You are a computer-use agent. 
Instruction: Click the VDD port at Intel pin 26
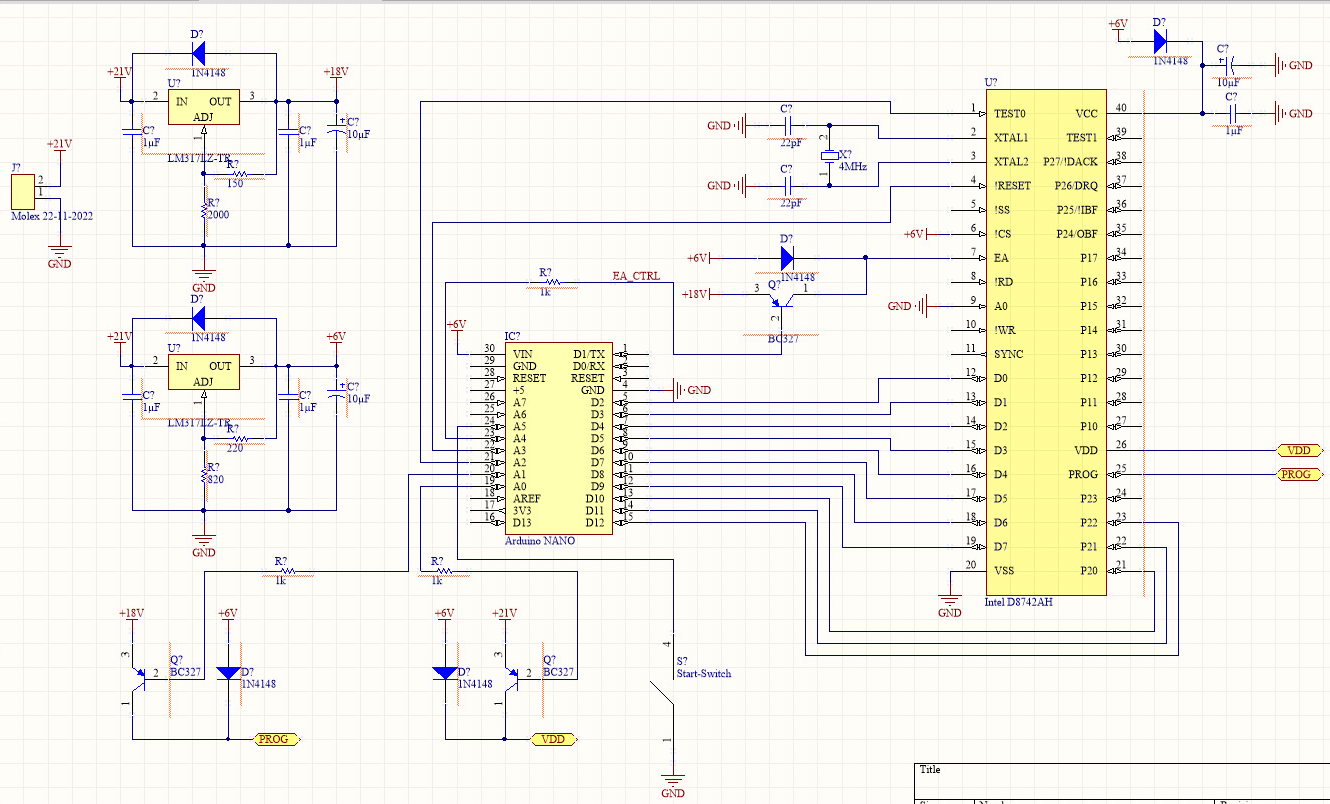[1300, 451]
